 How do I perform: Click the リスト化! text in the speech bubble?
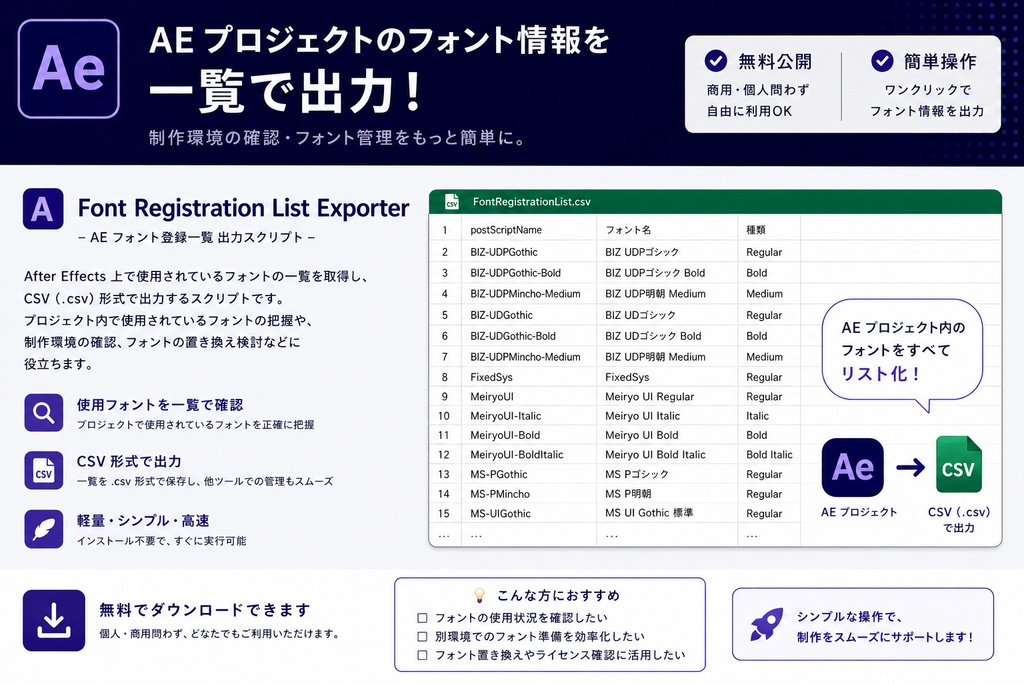pyautogui.click(x=881, y=373)
